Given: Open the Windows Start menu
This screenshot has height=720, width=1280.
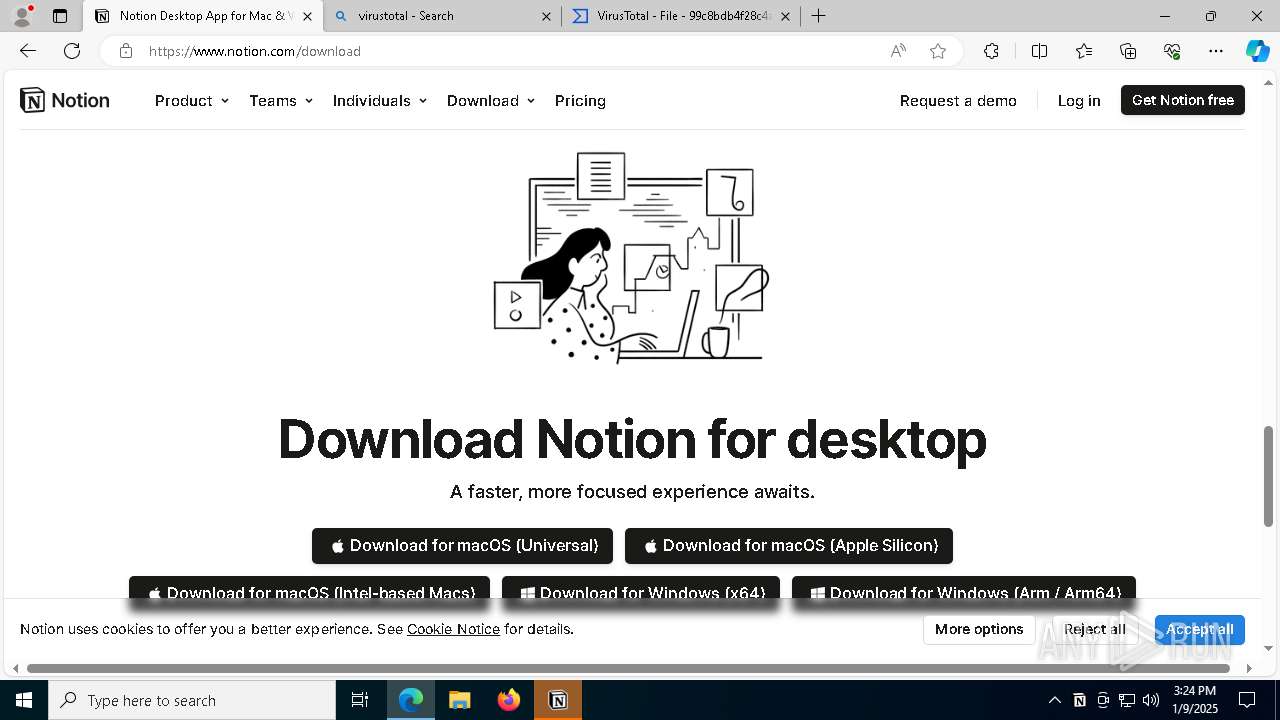Looking at the screenshot, I should tap(24, 700).
